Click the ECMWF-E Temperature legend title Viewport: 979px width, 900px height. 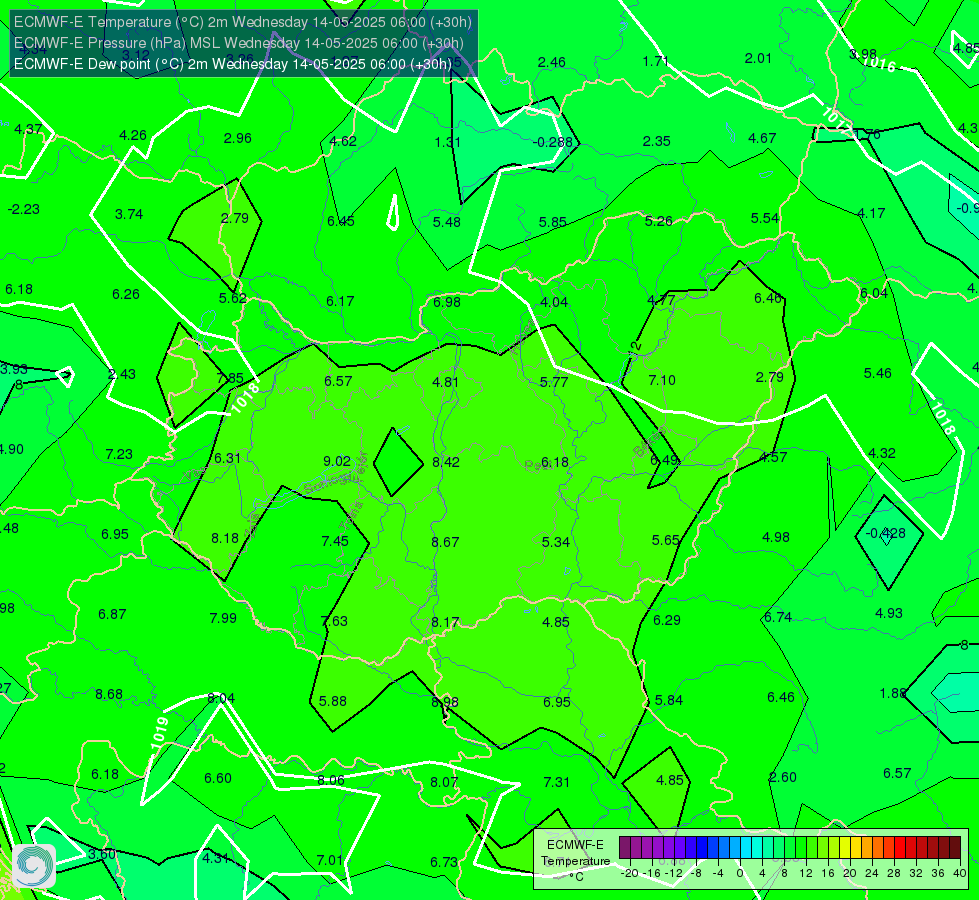(575, 853)
